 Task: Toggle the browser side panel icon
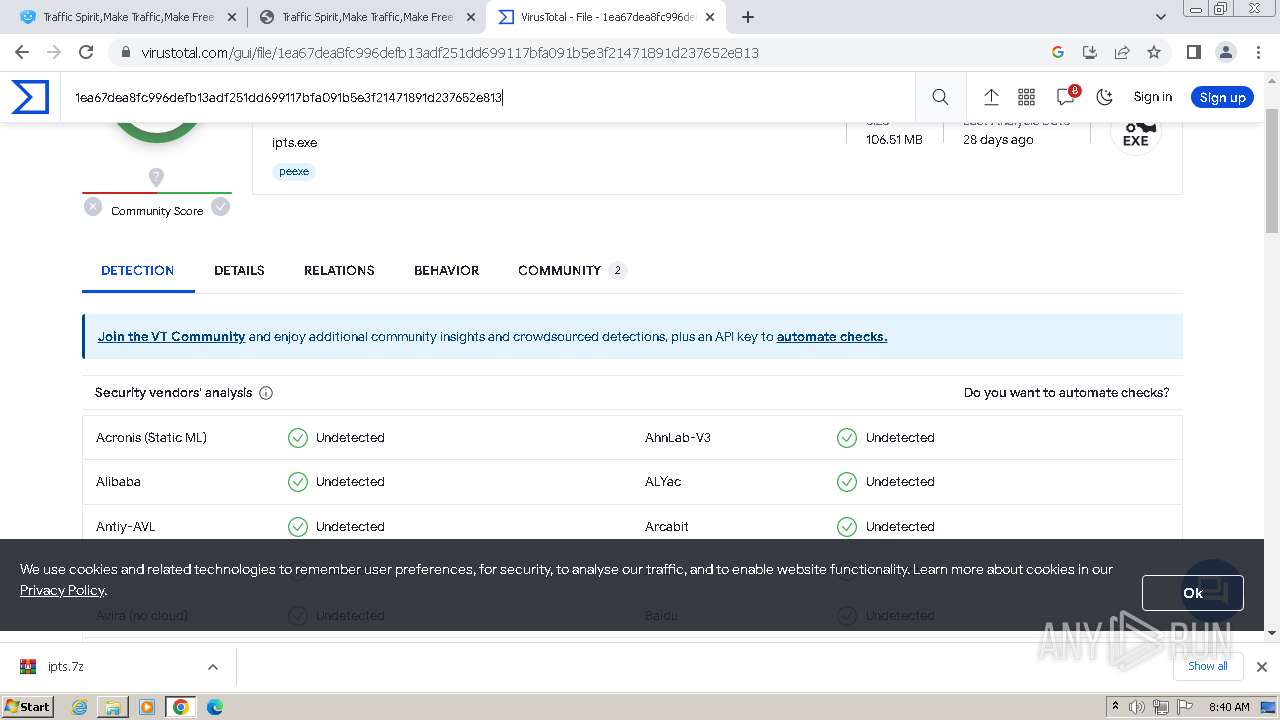click(1194, 53)
